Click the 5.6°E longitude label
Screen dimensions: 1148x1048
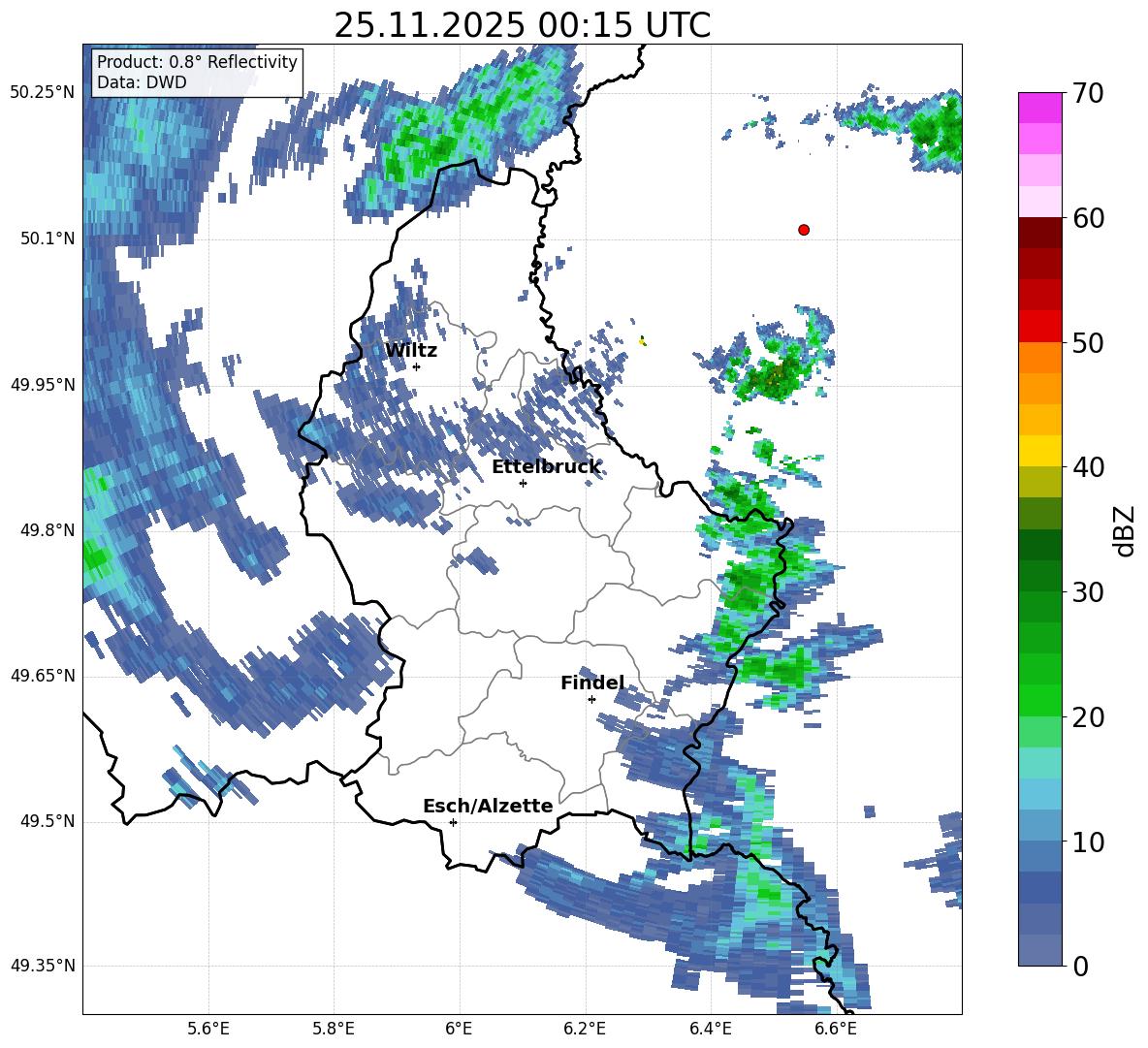click(208, 1030)
